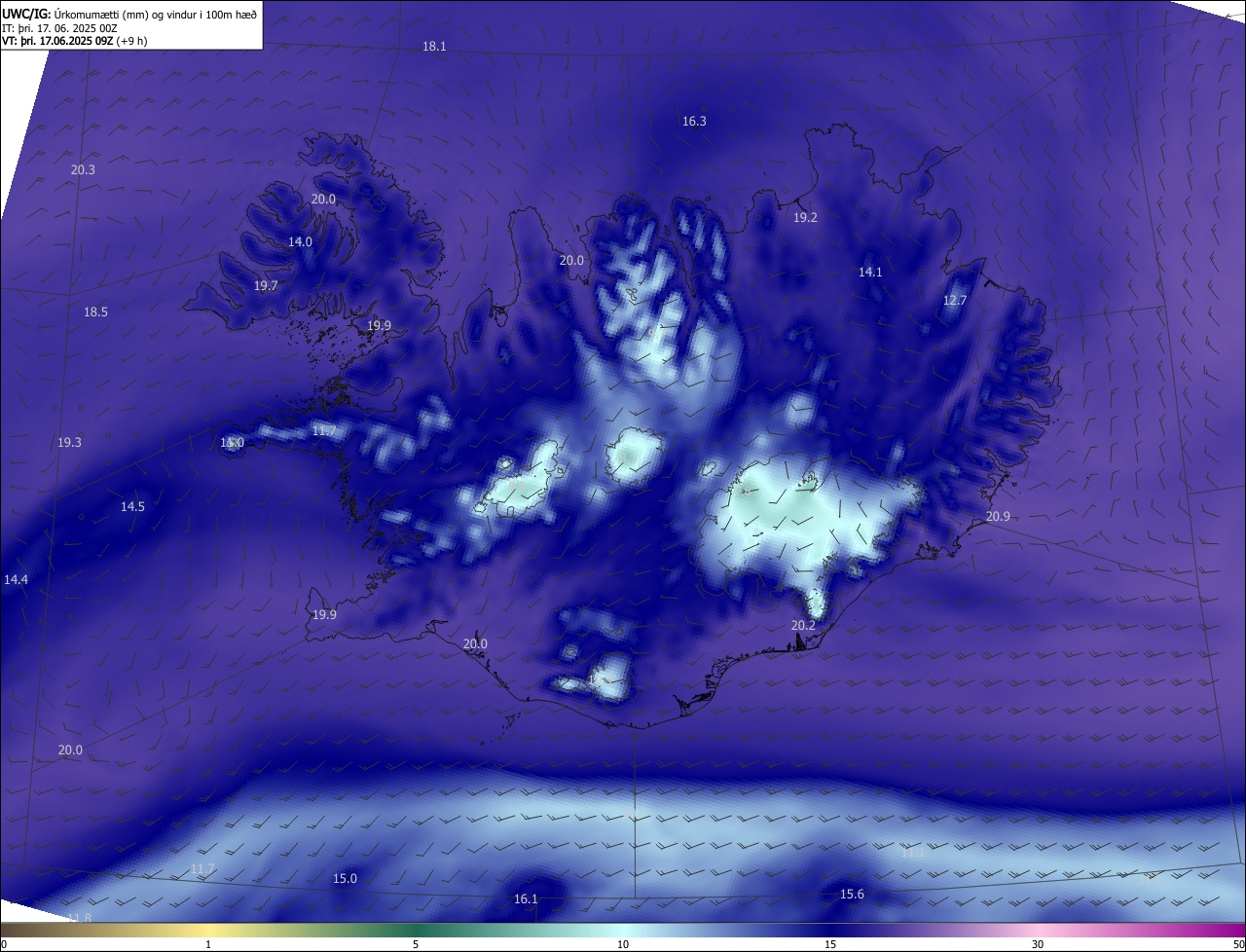1246x952 pixels.
Task: Click the '30' tick on the color scale
Action: (x=1038, y=944)
